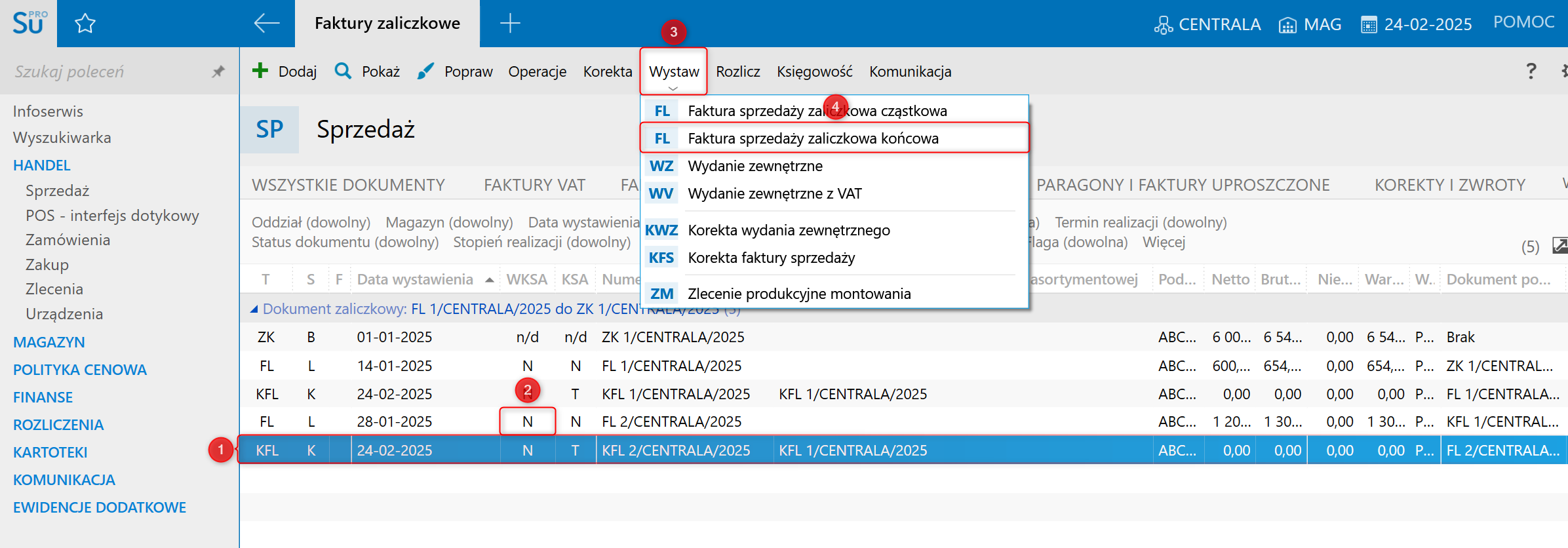Open the Komunikacja toolbar menu
The image size is (1568, 548).
click(x=911, y=71)
